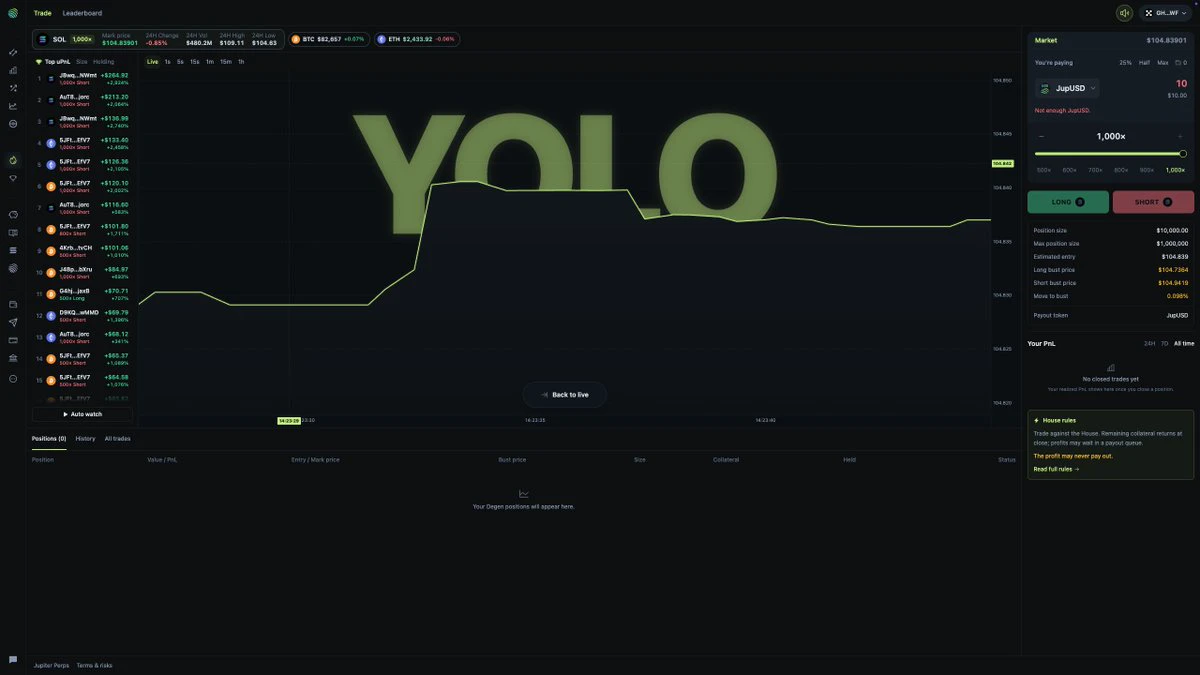Open the book icon in the sidebar
The image size is (1200, 675).
pos(13,232)
